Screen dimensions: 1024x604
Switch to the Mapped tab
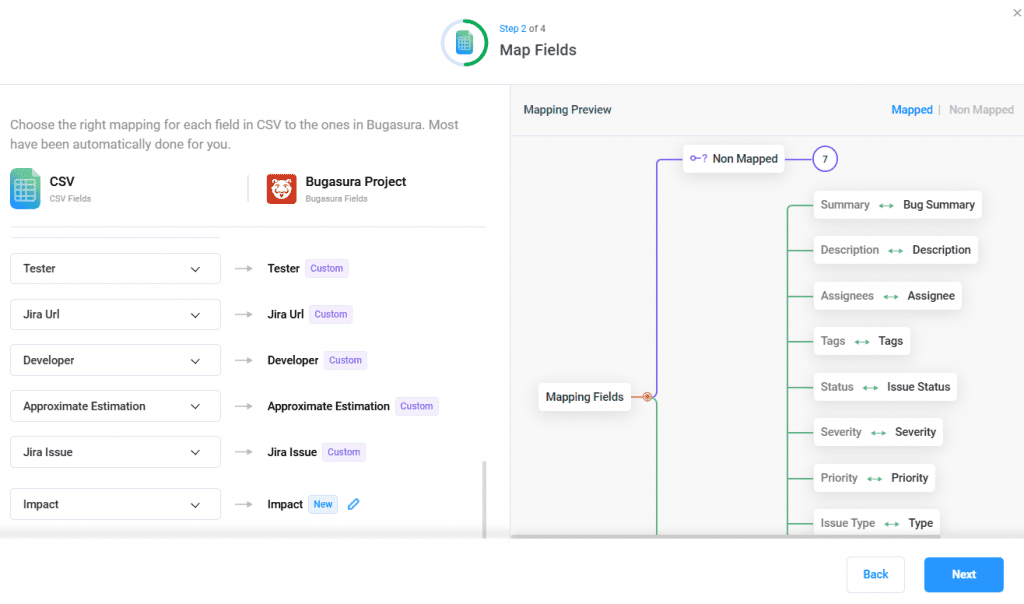pyautogui.click(x=911, y=110)
